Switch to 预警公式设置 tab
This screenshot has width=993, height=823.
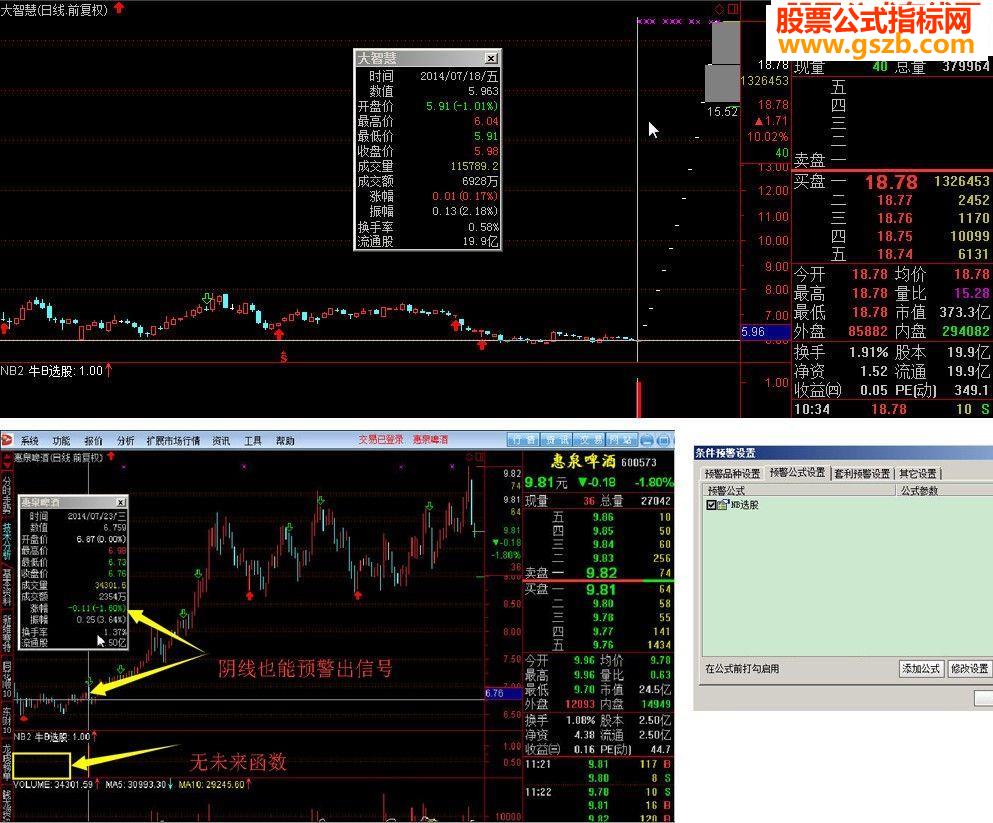797,473
